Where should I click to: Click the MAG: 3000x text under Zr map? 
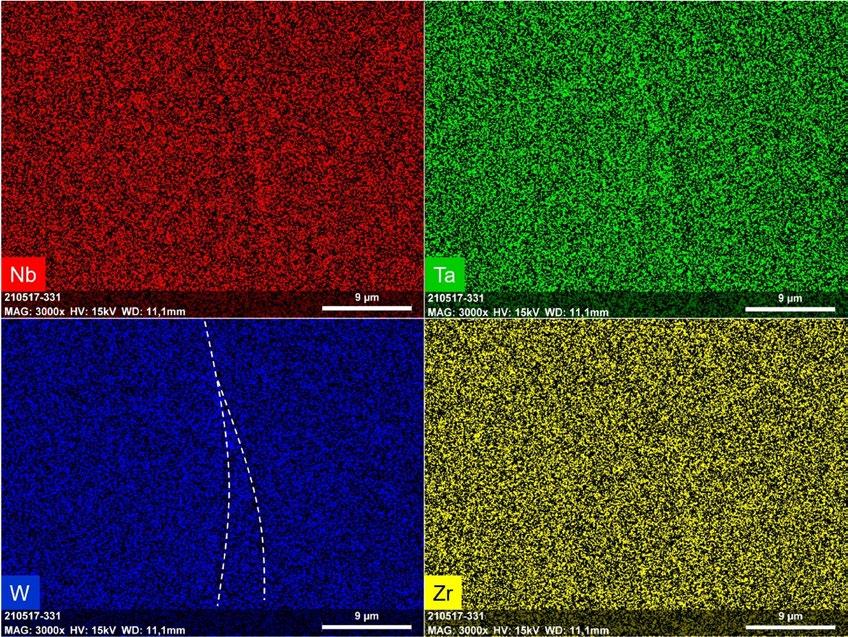point(458,631)
